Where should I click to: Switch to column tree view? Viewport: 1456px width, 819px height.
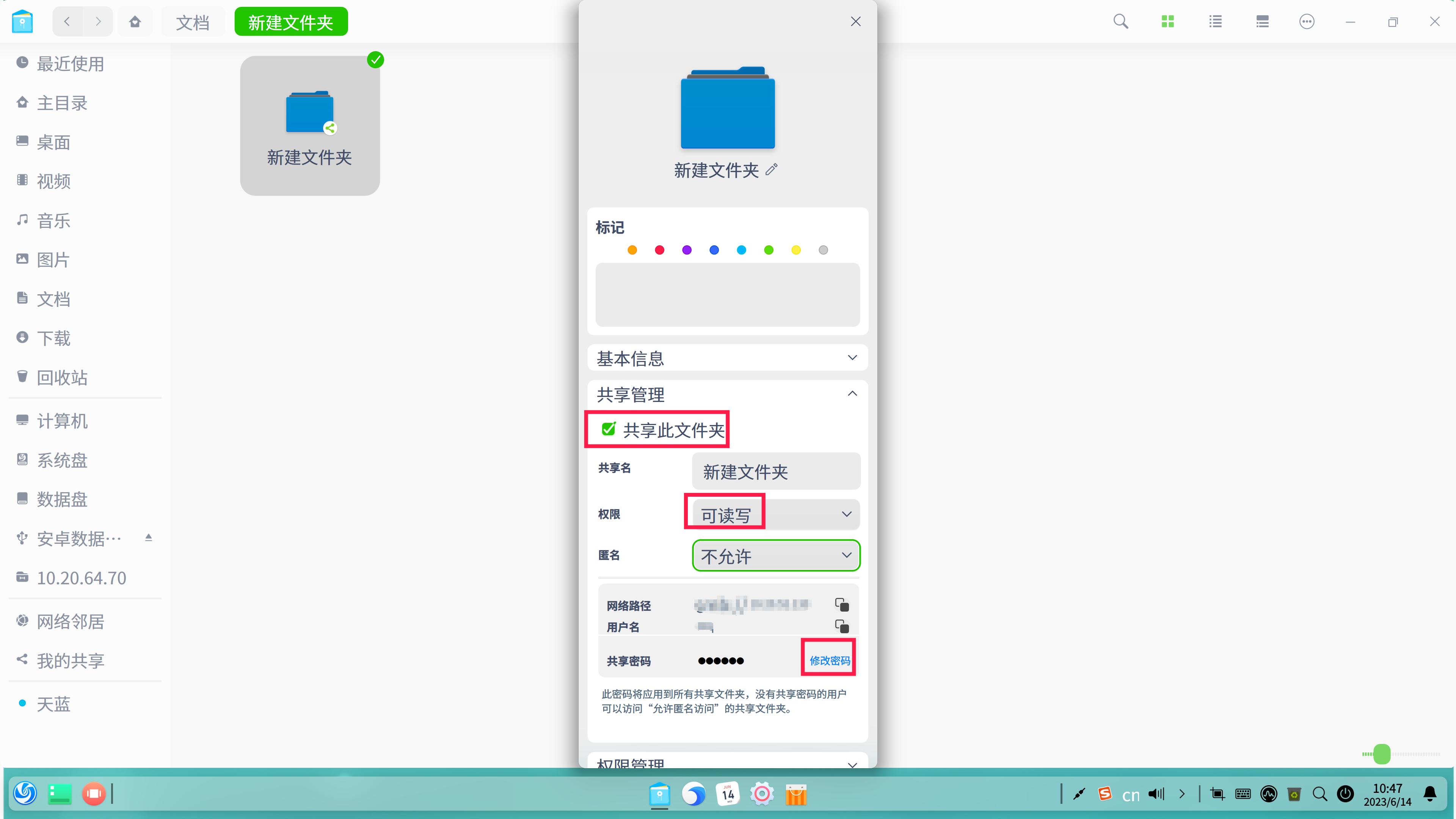(x=1262, y=22)
